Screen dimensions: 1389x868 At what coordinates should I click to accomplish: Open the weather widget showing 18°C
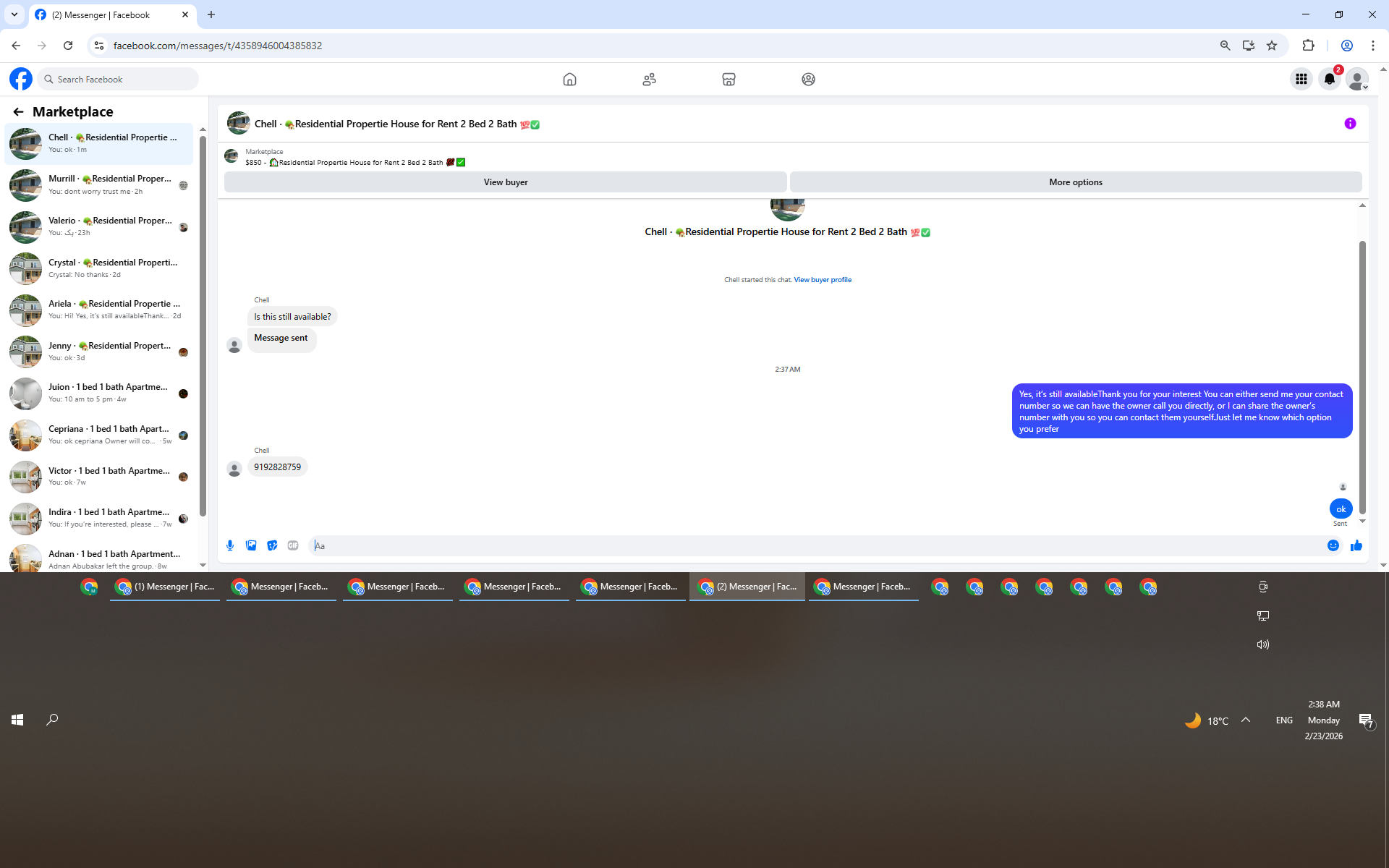pos(1207,720)
